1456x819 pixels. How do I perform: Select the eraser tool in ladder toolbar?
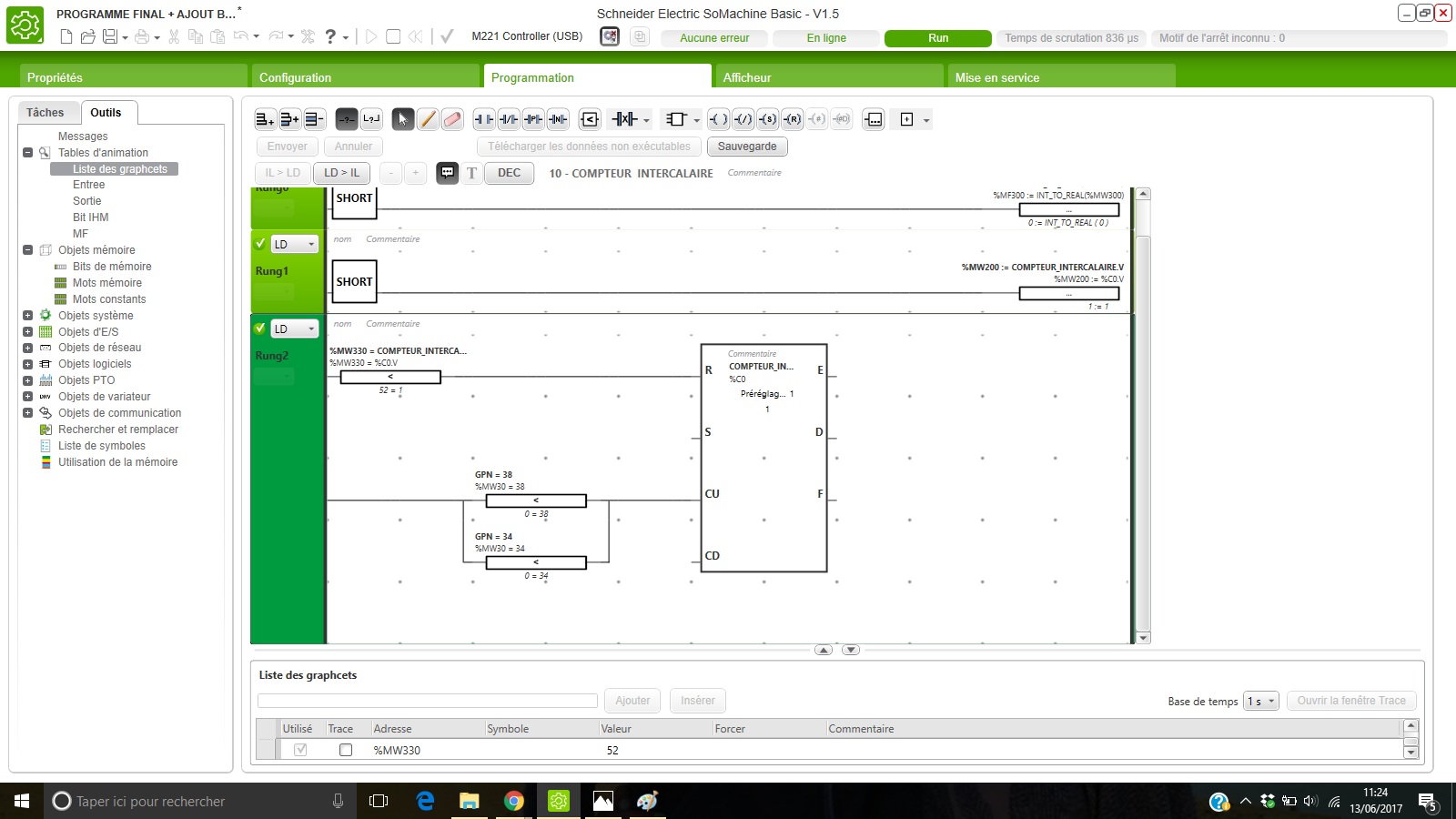[452, 119]
